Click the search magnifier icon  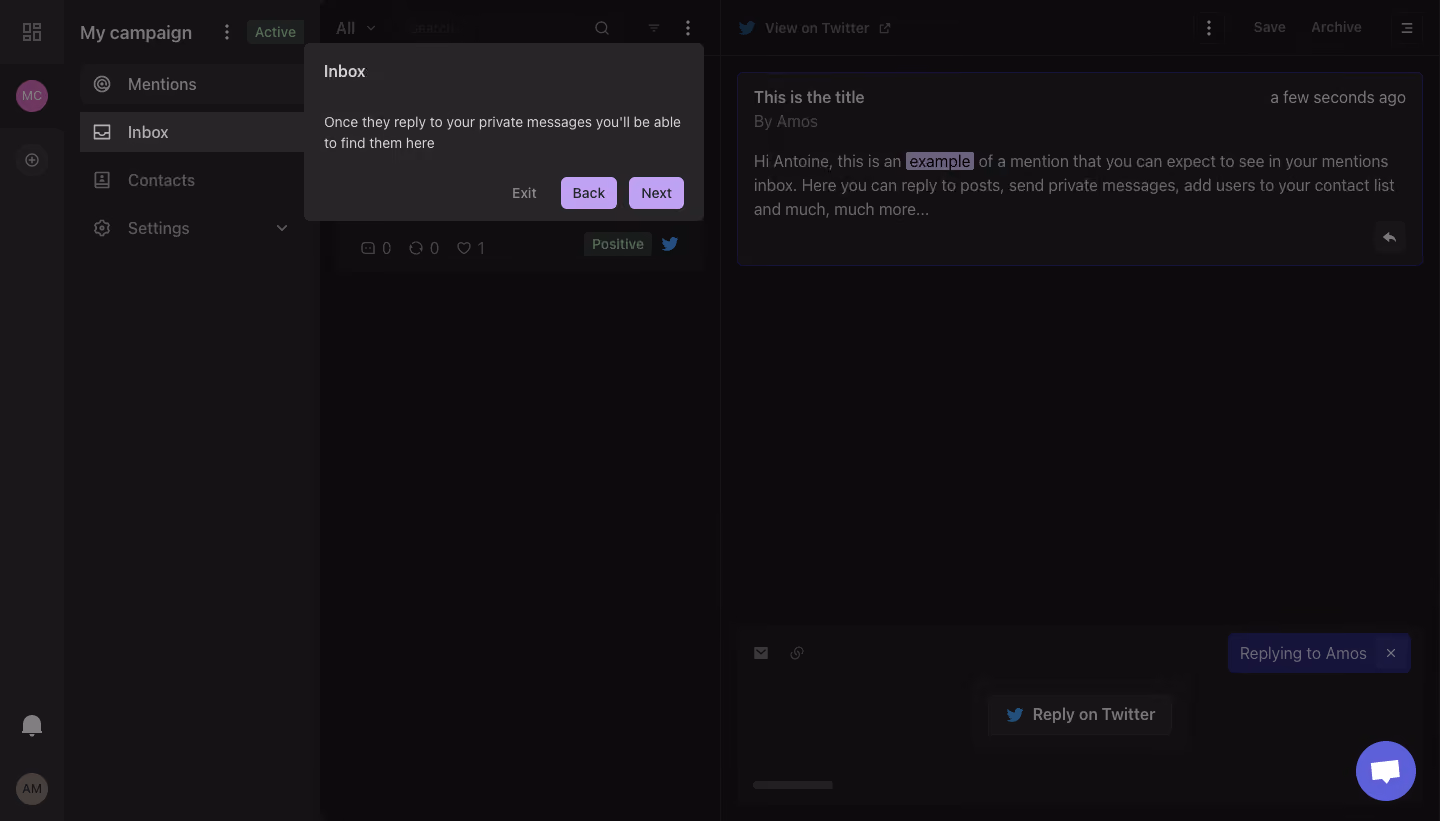click(x=602, y=28)
